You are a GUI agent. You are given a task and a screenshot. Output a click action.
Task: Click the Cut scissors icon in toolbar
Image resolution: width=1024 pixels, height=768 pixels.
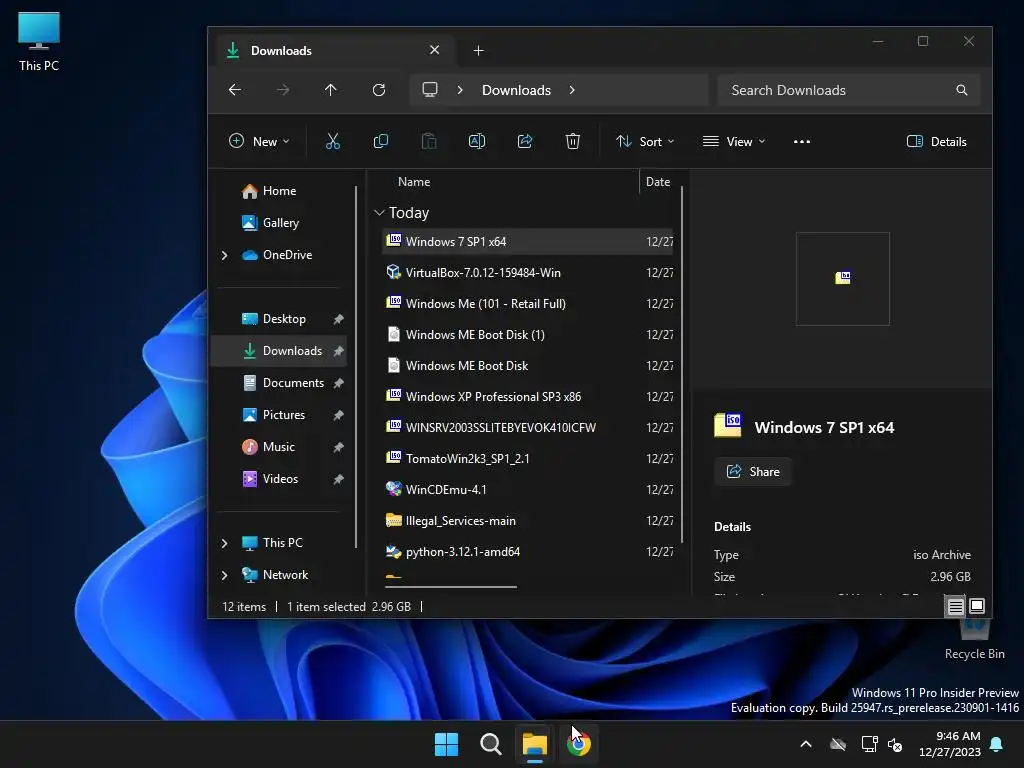tap(332, 141)
